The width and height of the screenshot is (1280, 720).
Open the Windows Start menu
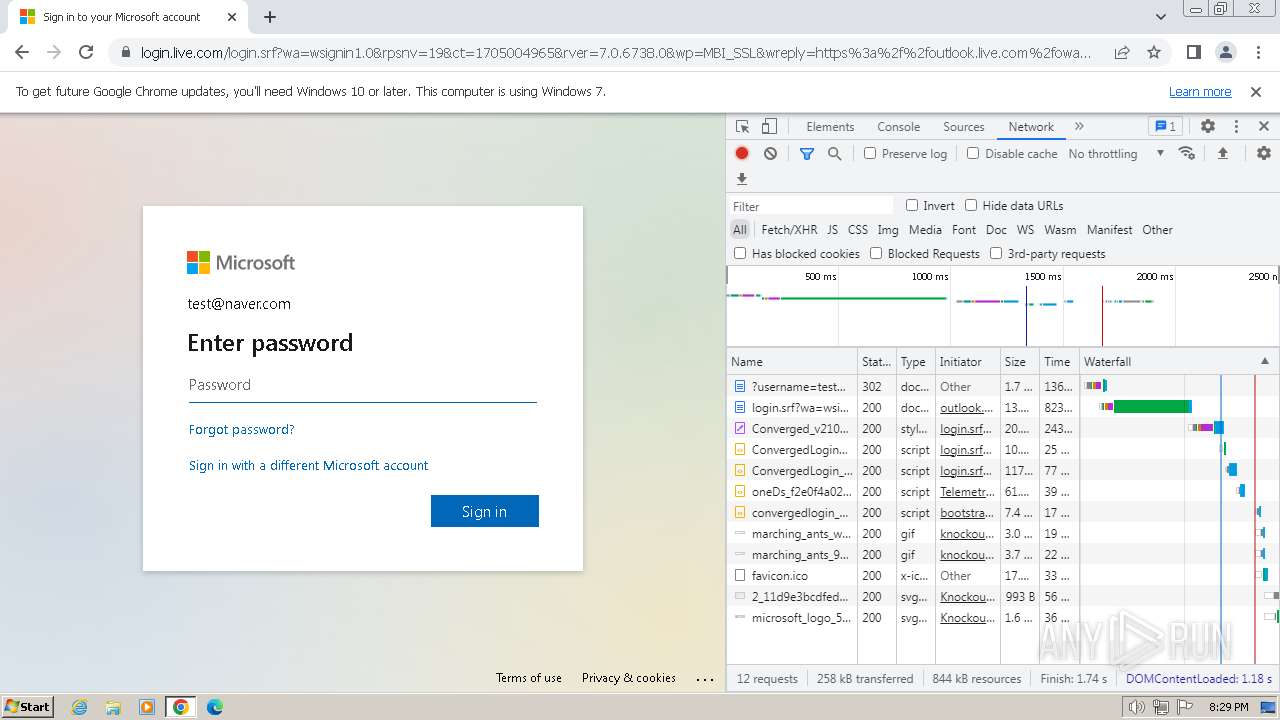(27, 707)
